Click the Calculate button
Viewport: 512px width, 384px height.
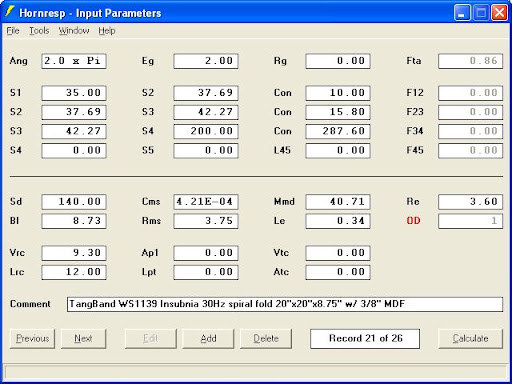click(470, 339)
